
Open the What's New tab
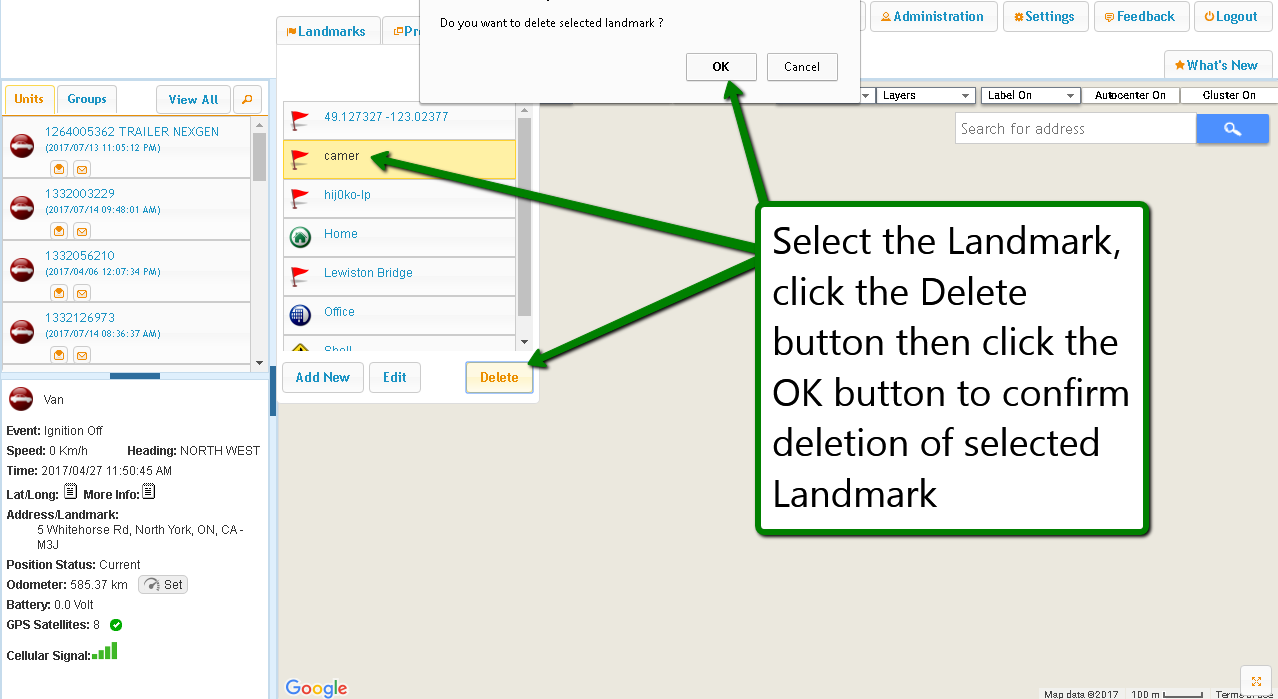click(1217, 66)
